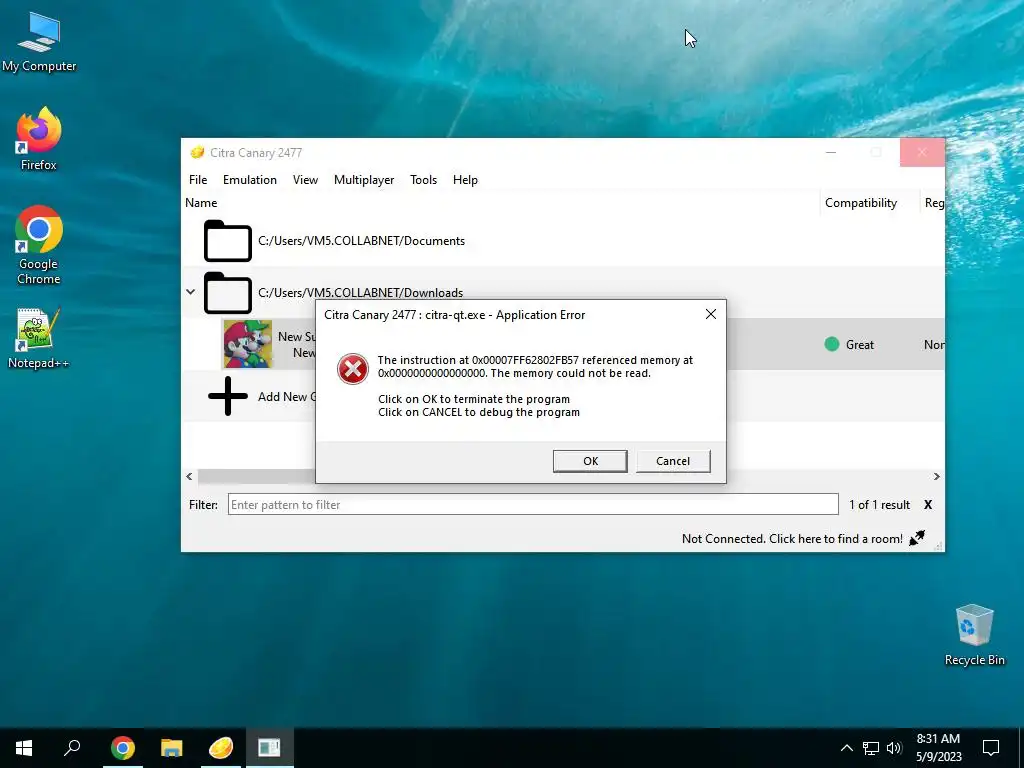Screen dimensions: 1024x768
Task: Click OK to terminate the program
Action: tap(590, 461)
